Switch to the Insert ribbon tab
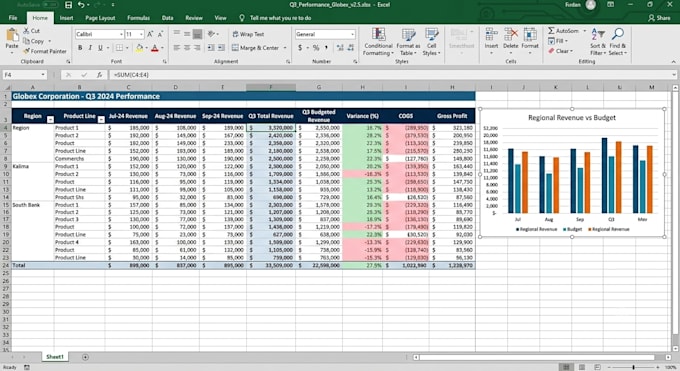Image resolution: width=680 pixels, height=371 pixels. (x=66, y=18)
